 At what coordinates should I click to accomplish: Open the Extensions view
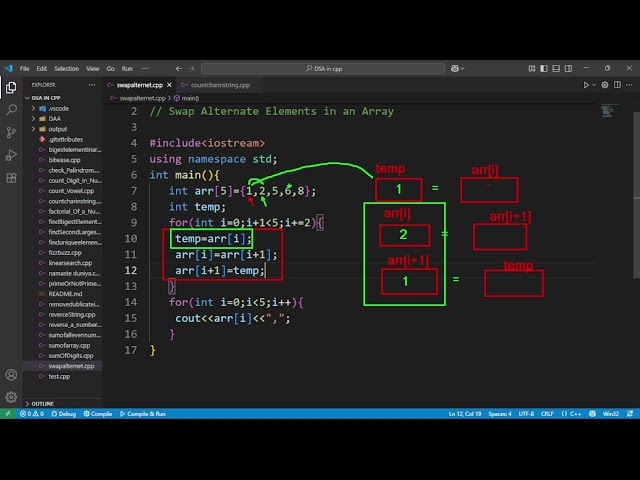click(x=11, y=178)
